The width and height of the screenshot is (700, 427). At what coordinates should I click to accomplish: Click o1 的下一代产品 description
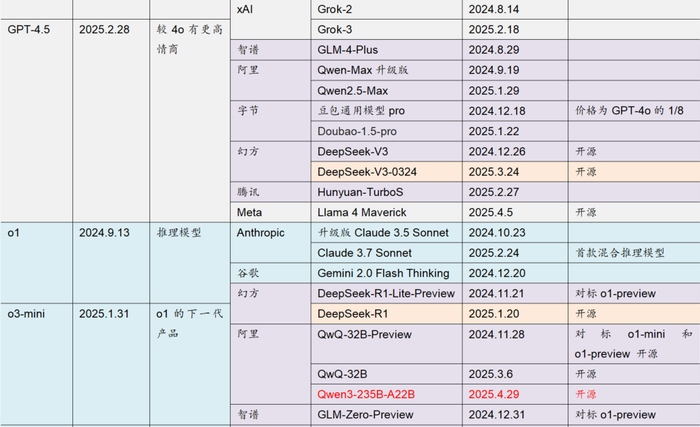coord(190,323)
